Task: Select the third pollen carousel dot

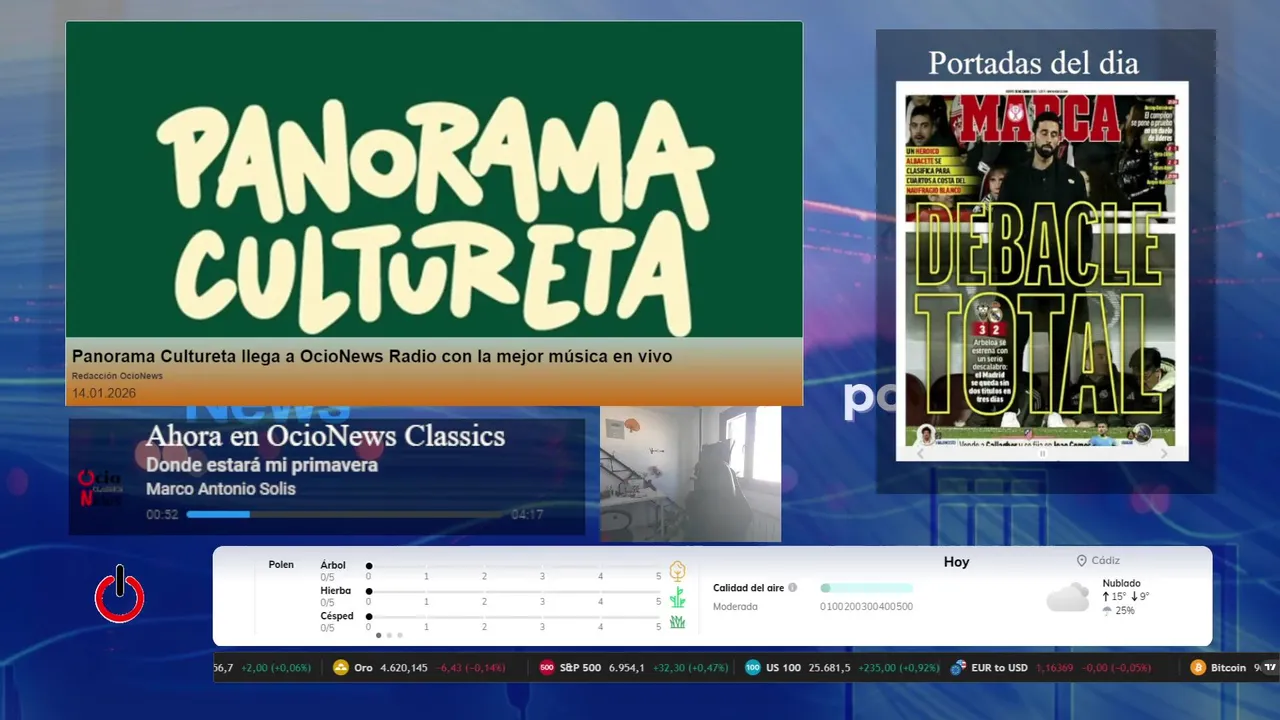Action: coord(400,635)
